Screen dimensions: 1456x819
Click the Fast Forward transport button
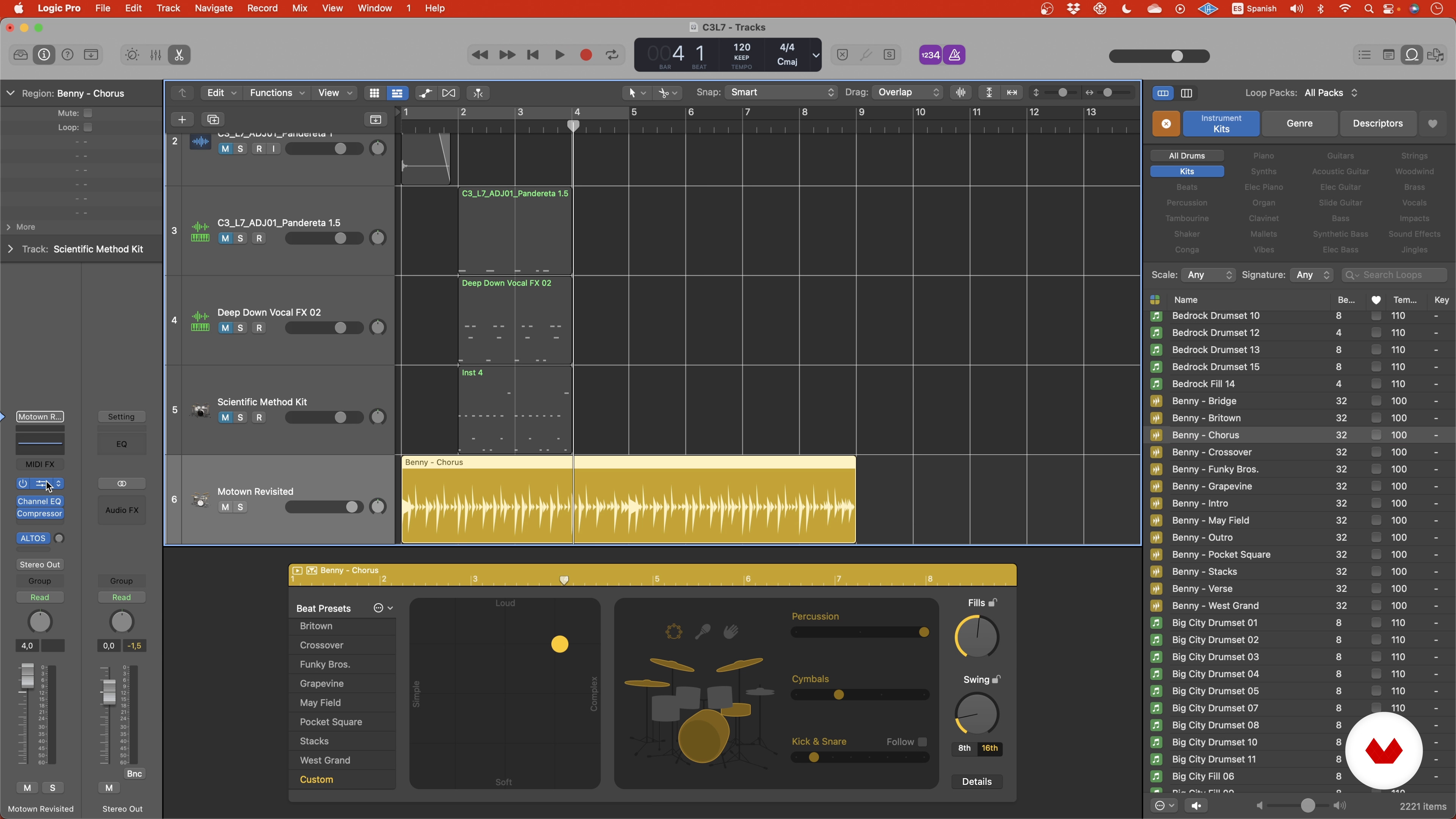507,55
